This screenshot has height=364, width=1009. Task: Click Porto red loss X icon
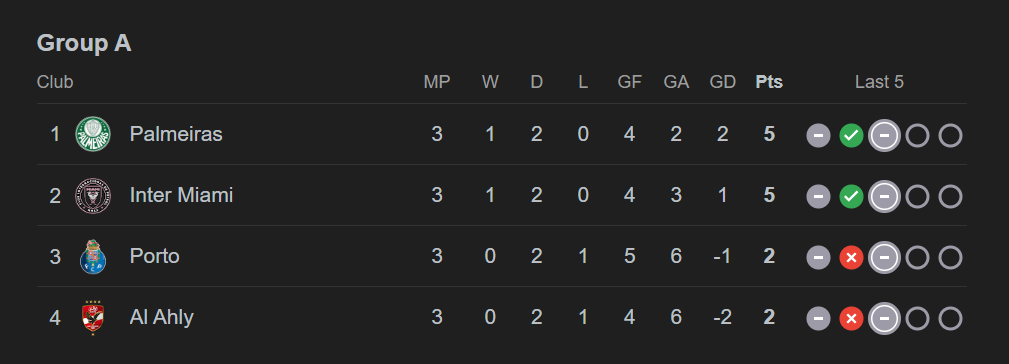tap(851, 257)
